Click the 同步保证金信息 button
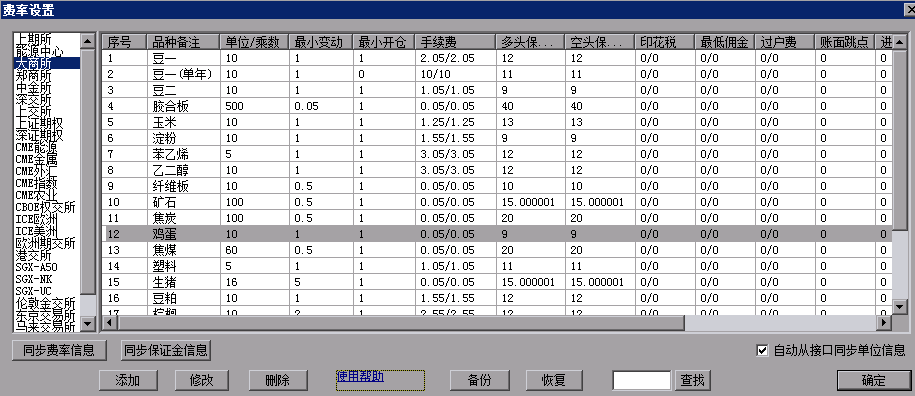This screenshot has width=915, height=396. coord(165,351)
